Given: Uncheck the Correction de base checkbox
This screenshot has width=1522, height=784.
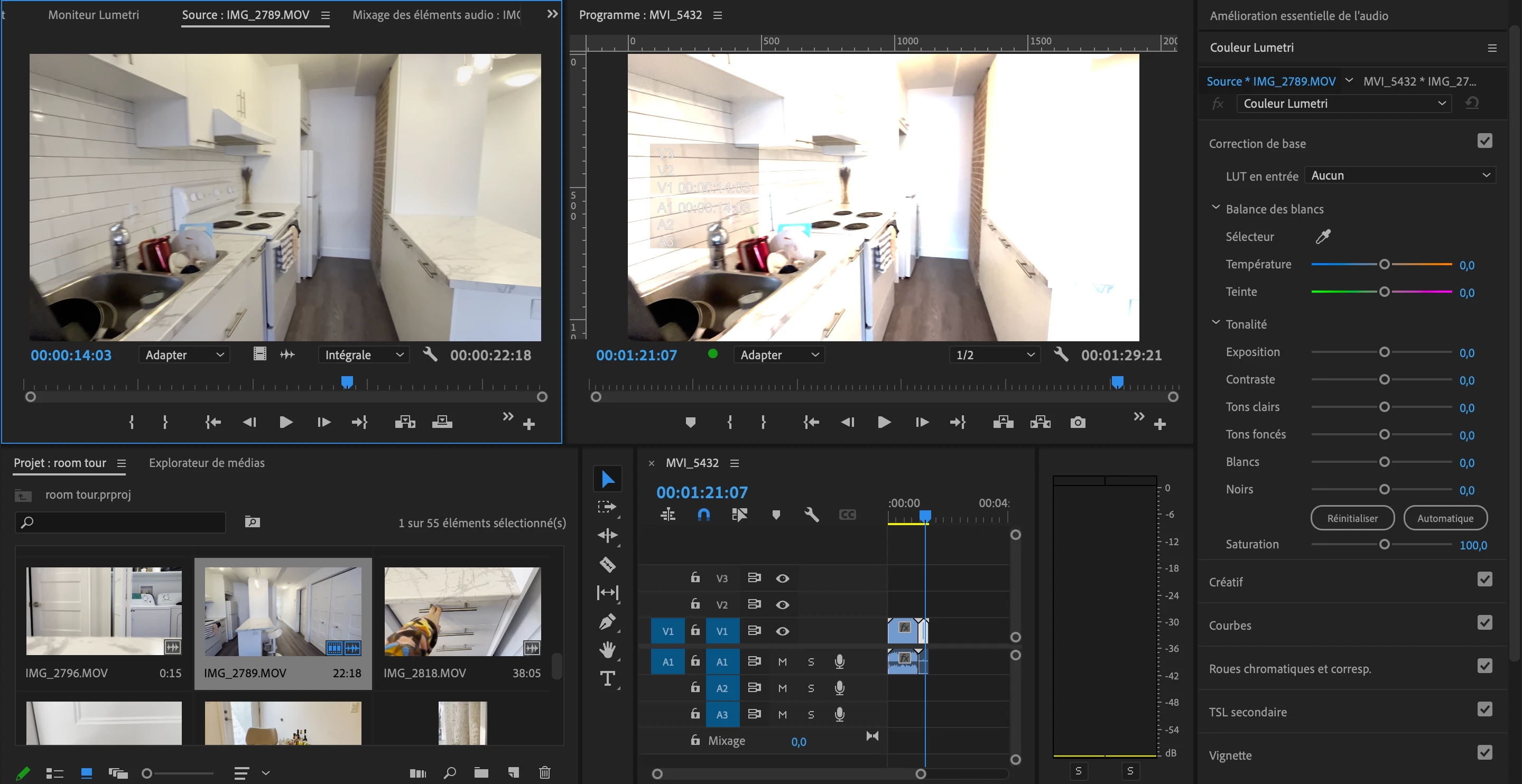Looking at the screenshot, I should 1484,141.
